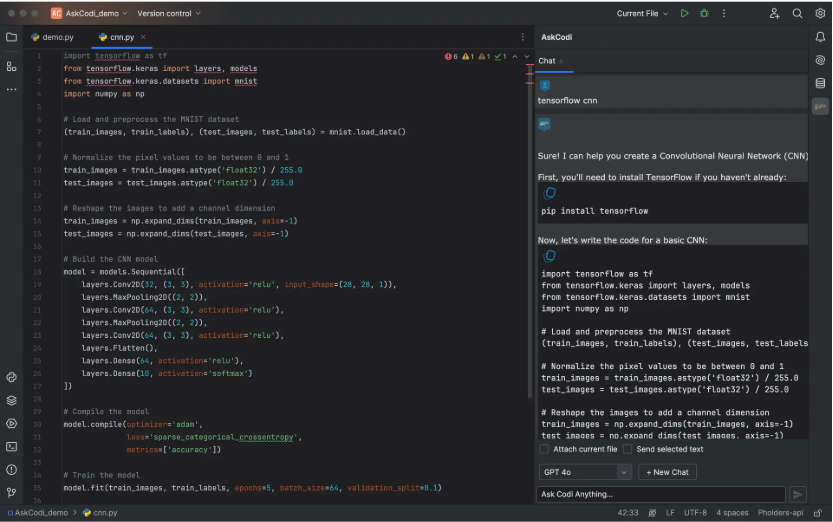Open the Version control dropdown
This screenshot has height=522, width=833.
point(168,14)
